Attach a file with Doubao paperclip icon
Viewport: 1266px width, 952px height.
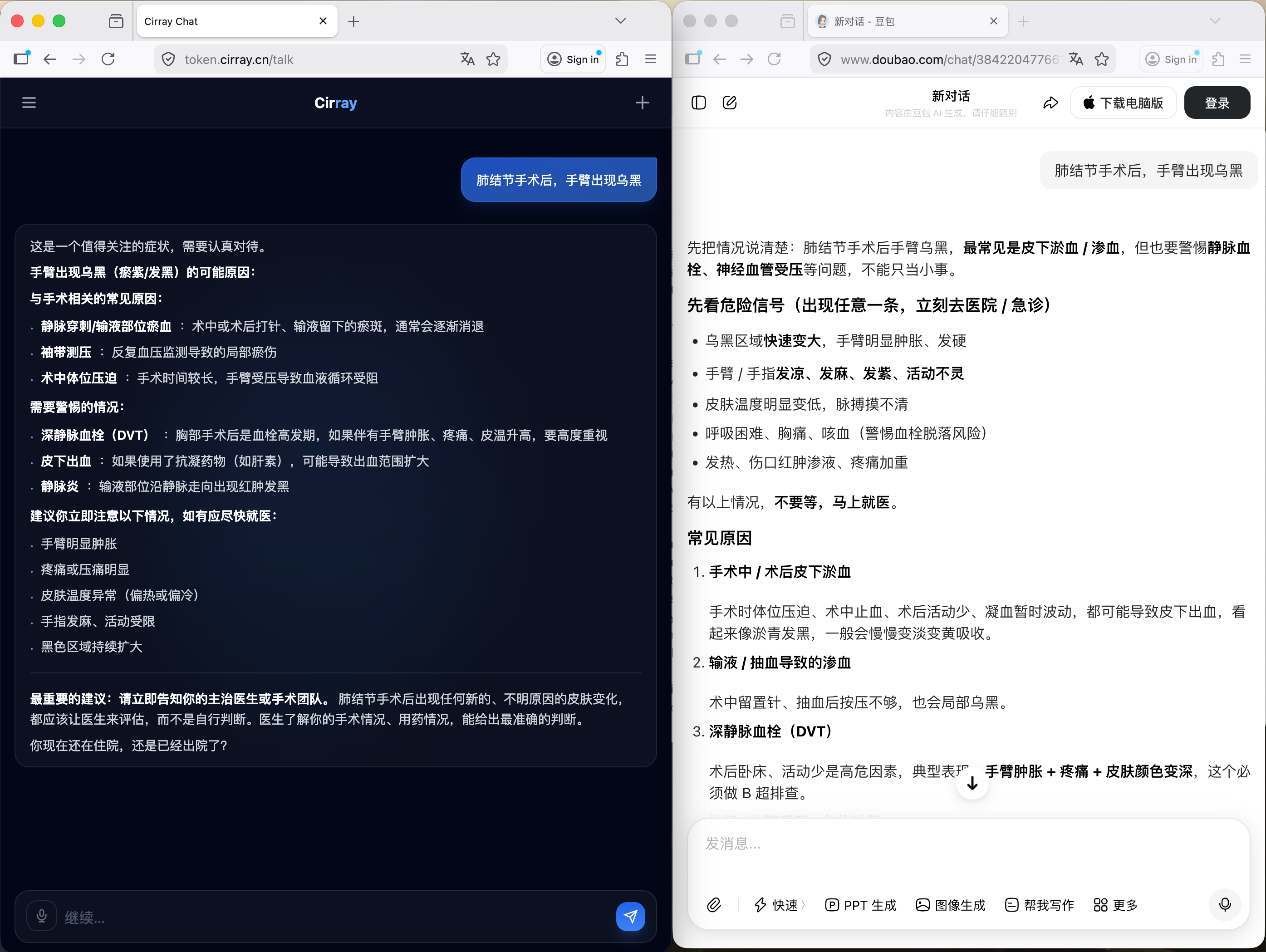tap(714, 905)
